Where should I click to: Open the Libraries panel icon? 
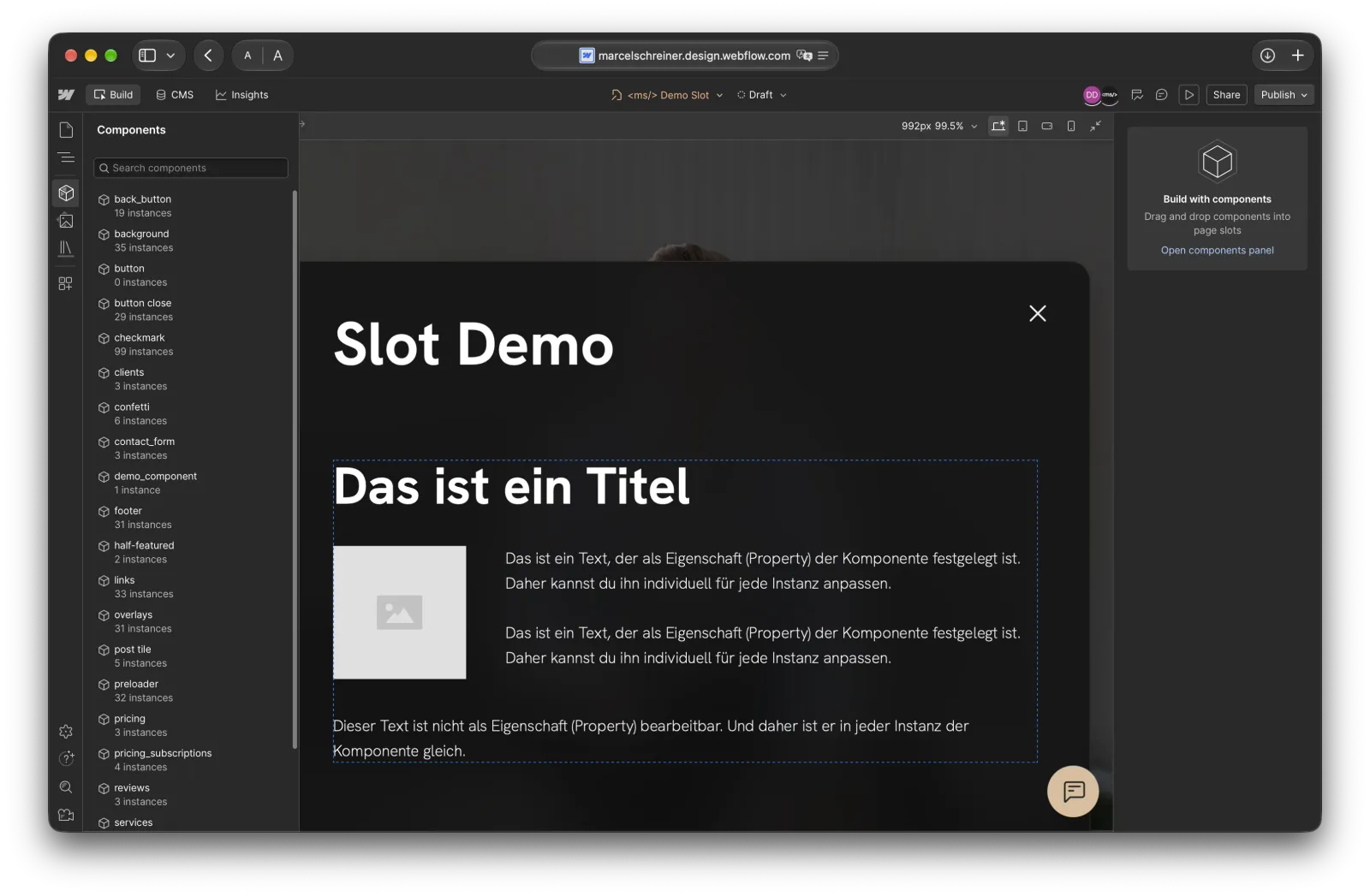(66, 249)
